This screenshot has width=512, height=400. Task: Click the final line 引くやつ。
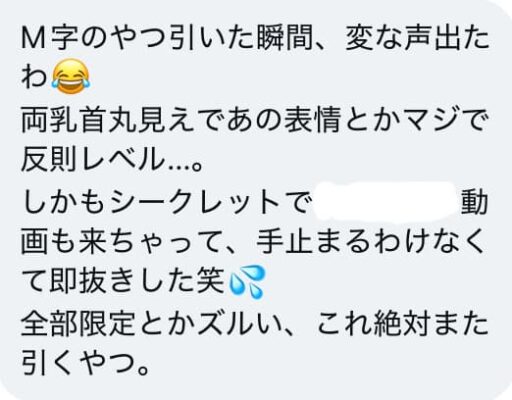click(x=86, y=364)
